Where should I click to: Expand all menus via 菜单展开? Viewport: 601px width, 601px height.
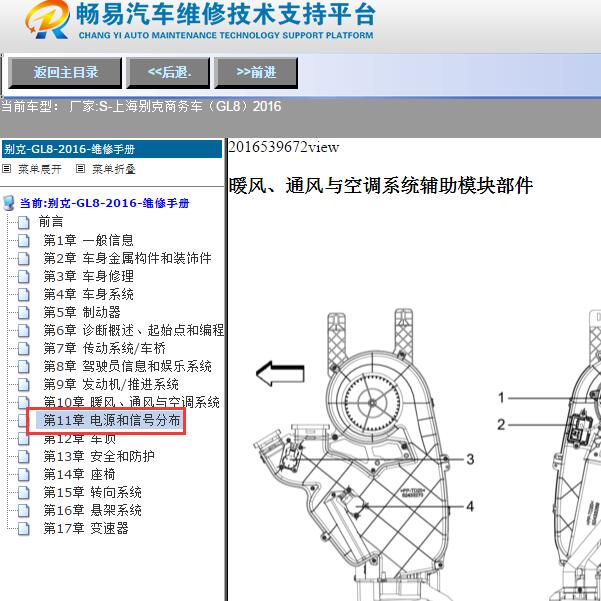(39, 169)
